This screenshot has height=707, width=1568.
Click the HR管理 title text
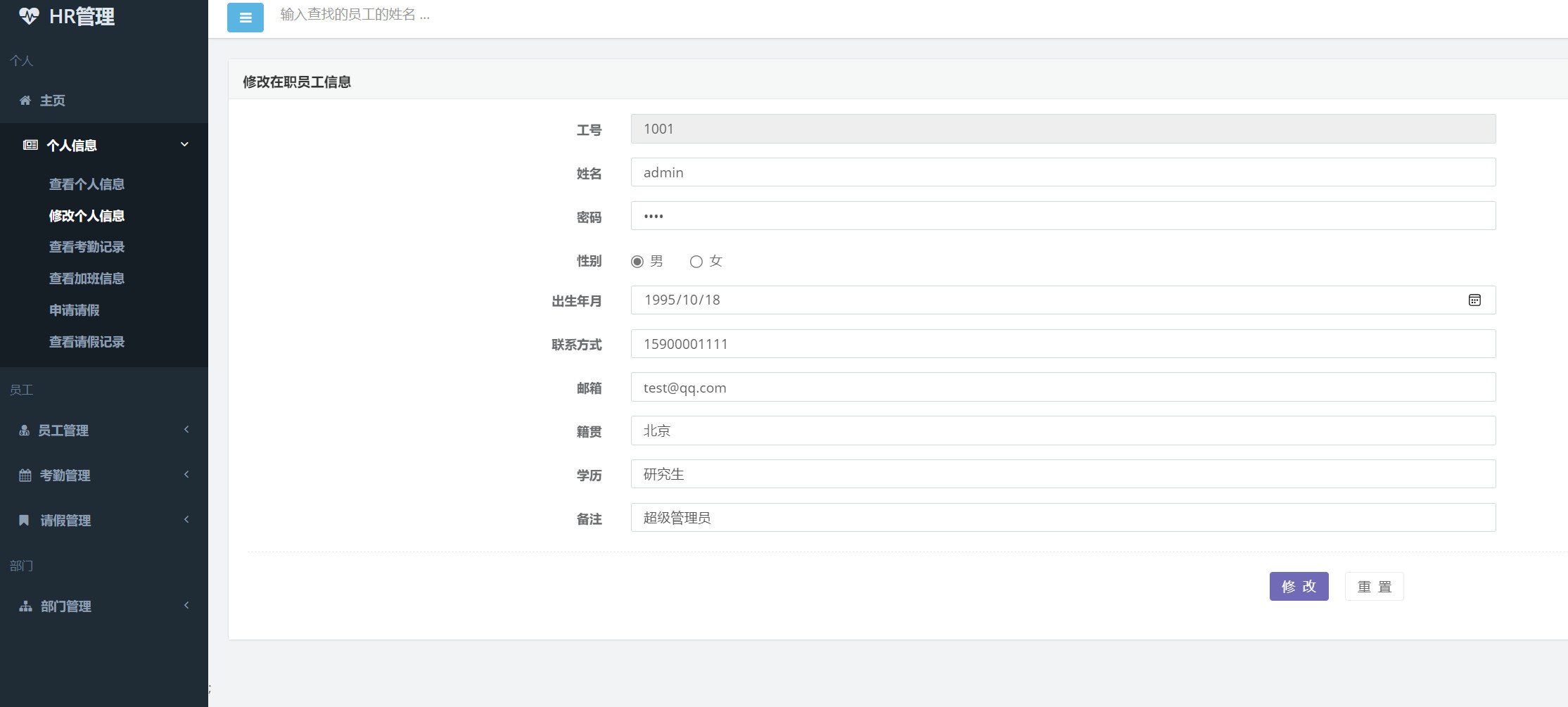(82, 16)
